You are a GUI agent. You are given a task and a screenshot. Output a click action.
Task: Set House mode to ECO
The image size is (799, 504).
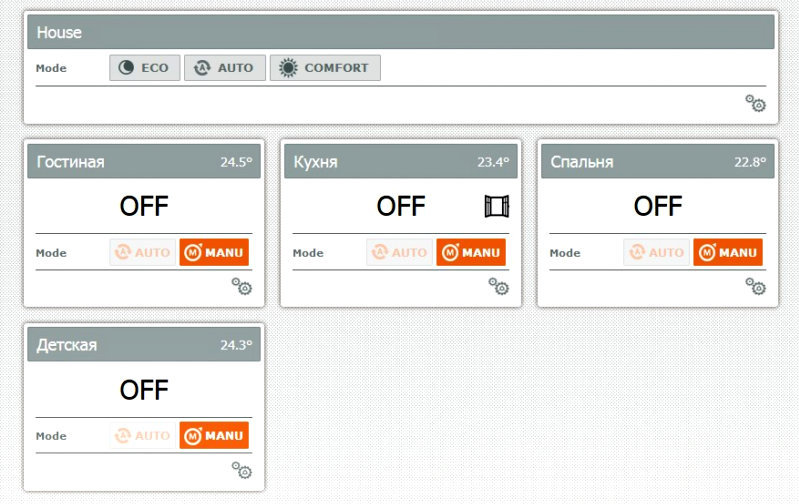(145, 68)
